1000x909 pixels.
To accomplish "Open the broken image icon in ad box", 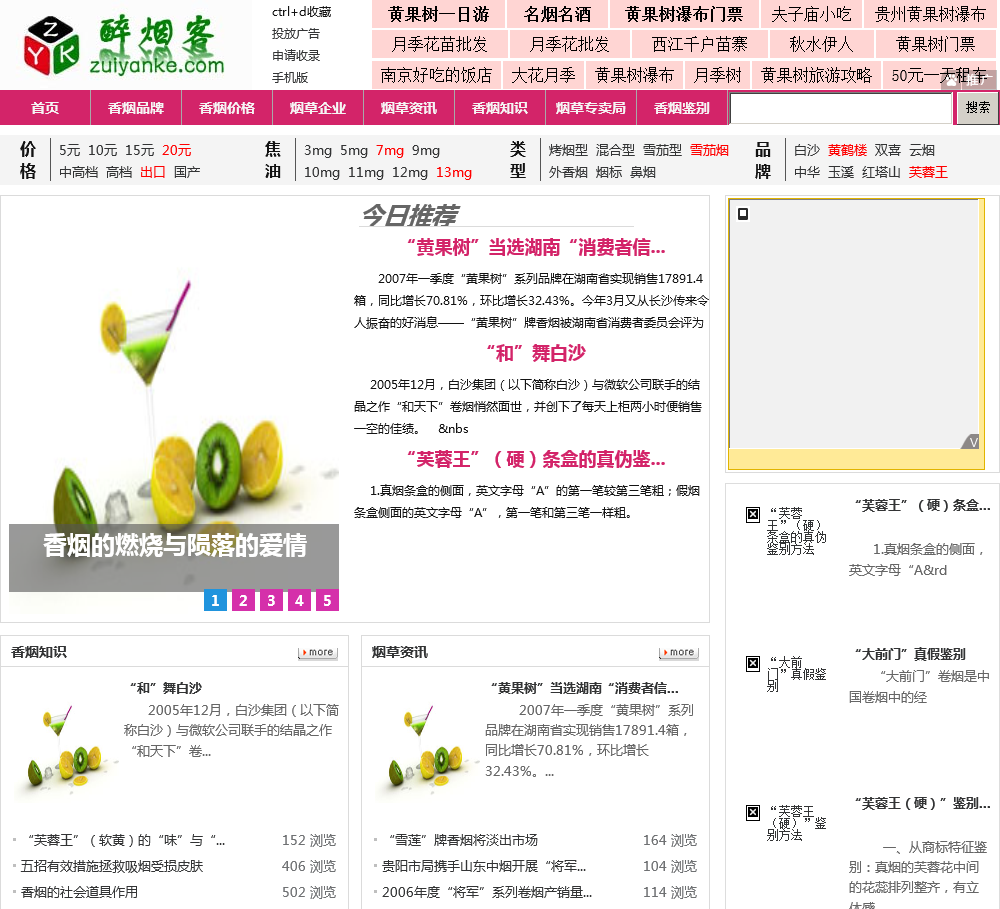I will [743, 214].
